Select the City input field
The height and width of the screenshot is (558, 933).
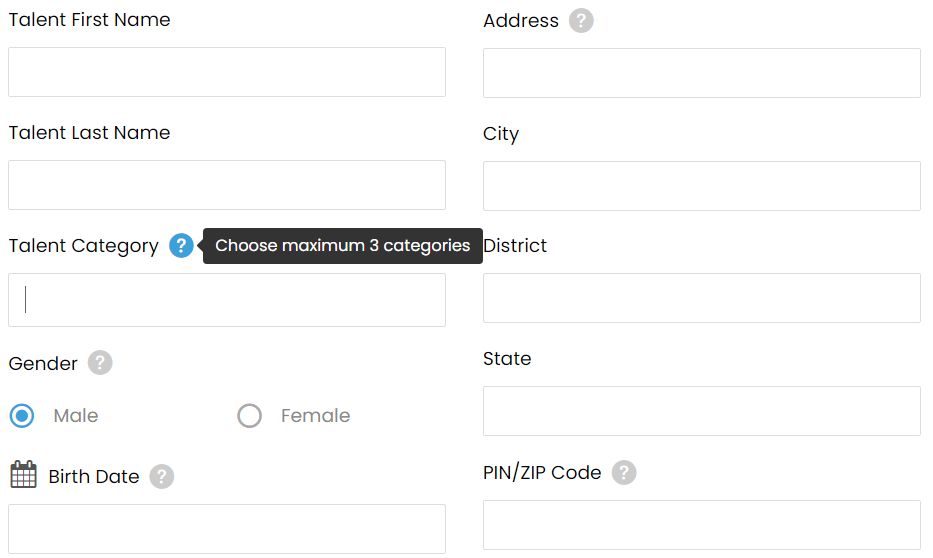[702, 186]
